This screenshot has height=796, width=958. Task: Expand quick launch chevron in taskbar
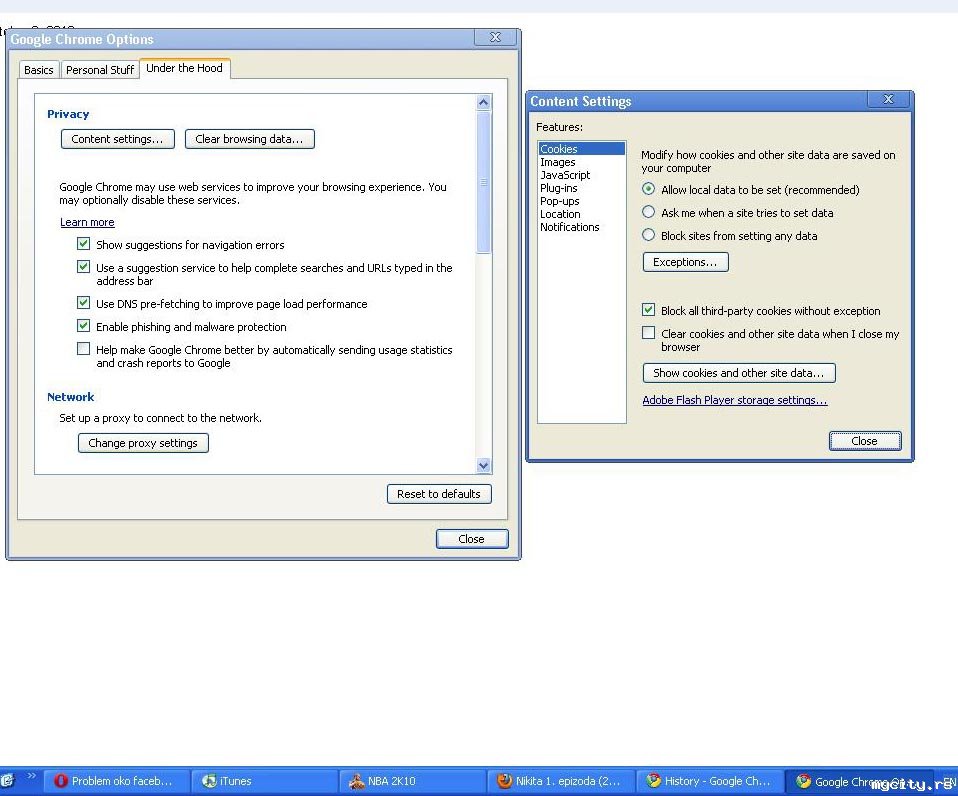pyautogui.click(x=32, y=777)
